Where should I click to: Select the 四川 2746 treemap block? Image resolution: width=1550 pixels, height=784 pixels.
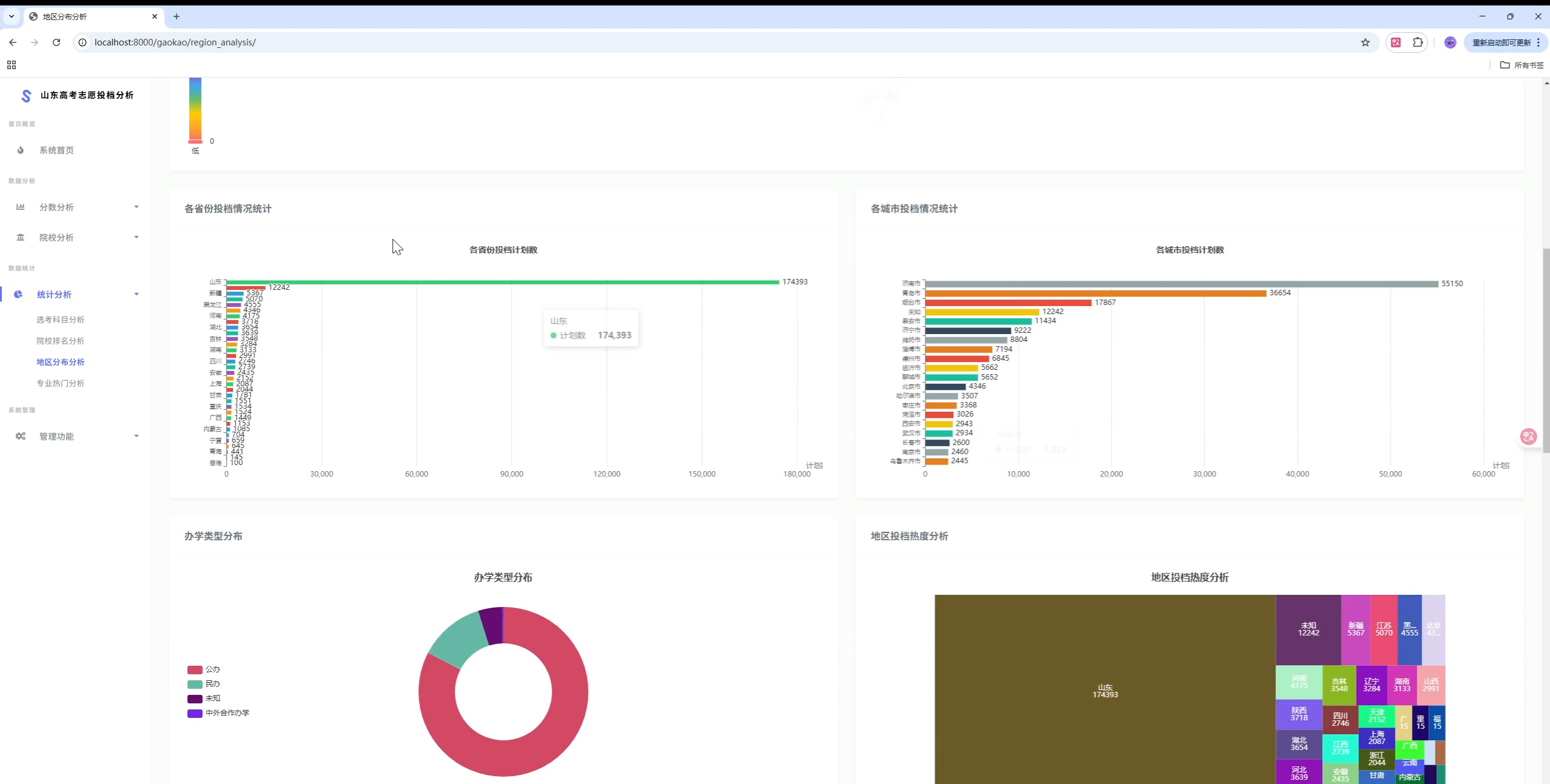pyautogui.click(x=1340, y=720)
